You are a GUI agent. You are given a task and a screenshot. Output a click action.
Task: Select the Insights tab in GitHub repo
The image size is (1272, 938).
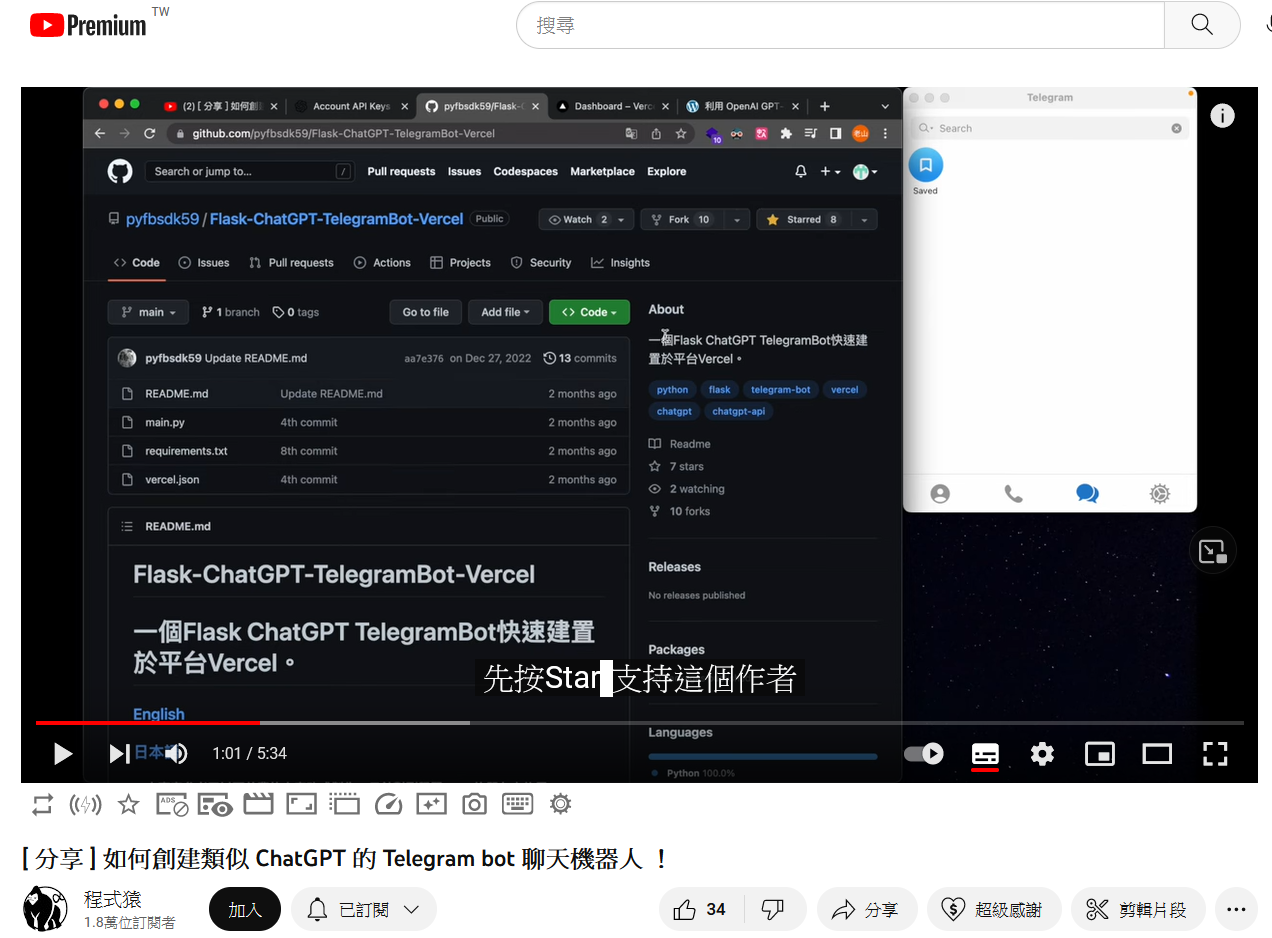click(620, 263)
